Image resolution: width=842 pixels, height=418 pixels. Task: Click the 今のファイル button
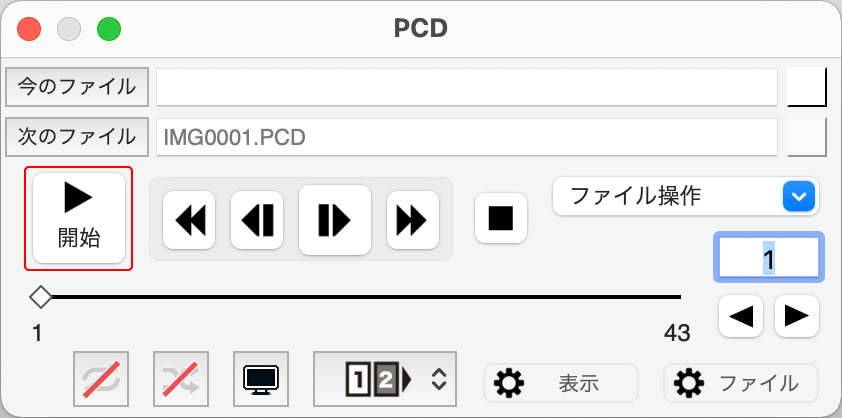[77, 87]
